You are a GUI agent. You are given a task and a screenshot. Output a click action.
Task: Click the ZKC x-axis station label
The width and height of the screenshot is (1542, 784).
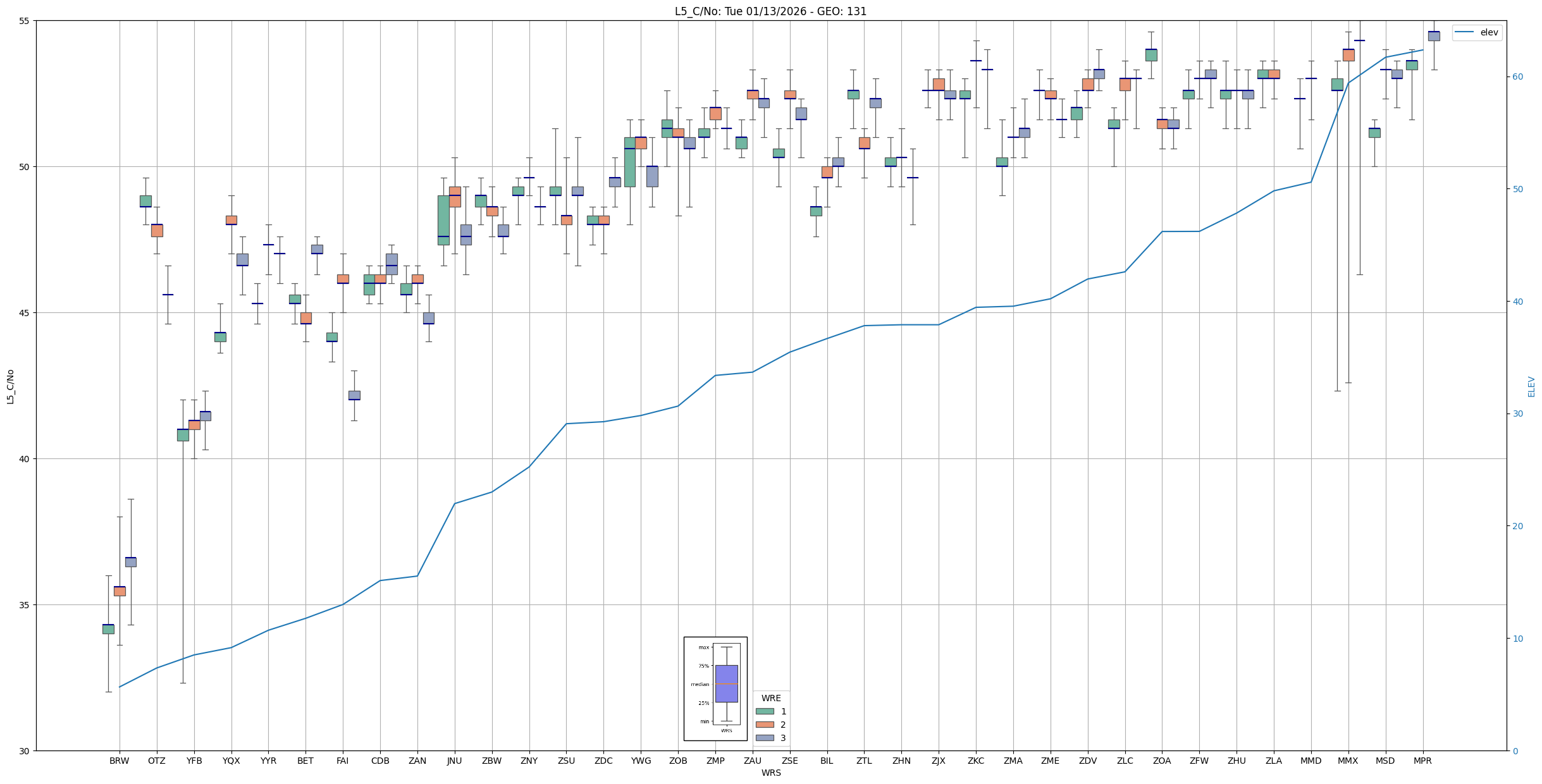click(x=976, y=761)
